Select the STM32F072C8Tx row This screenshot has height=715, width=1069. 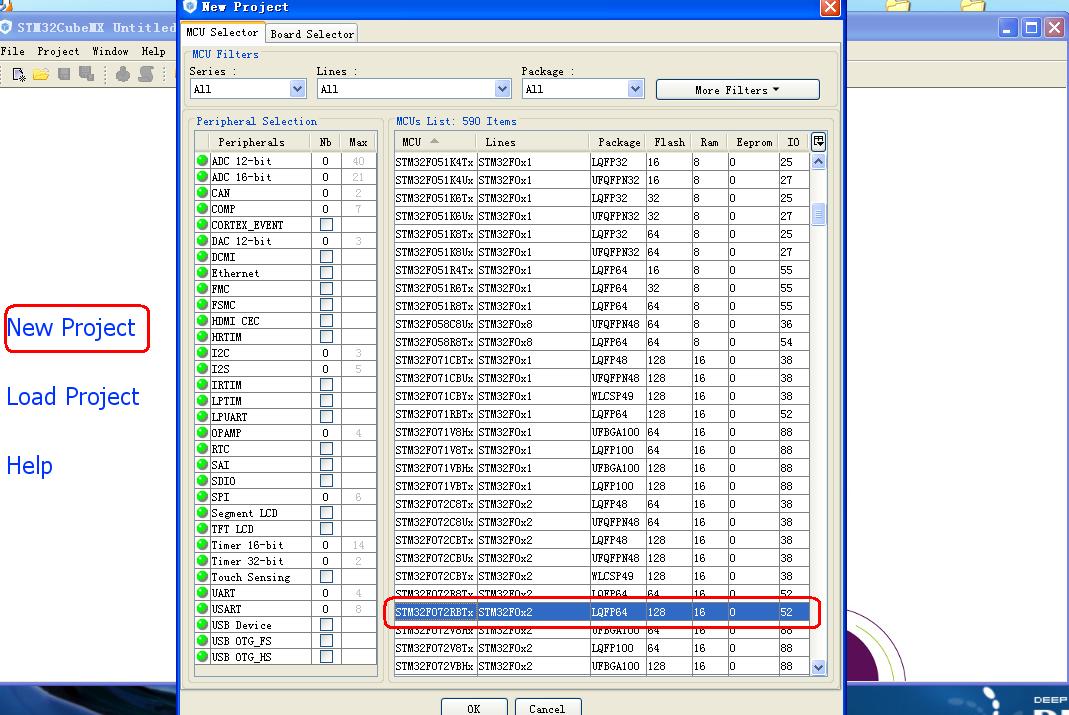coord(602,504)
